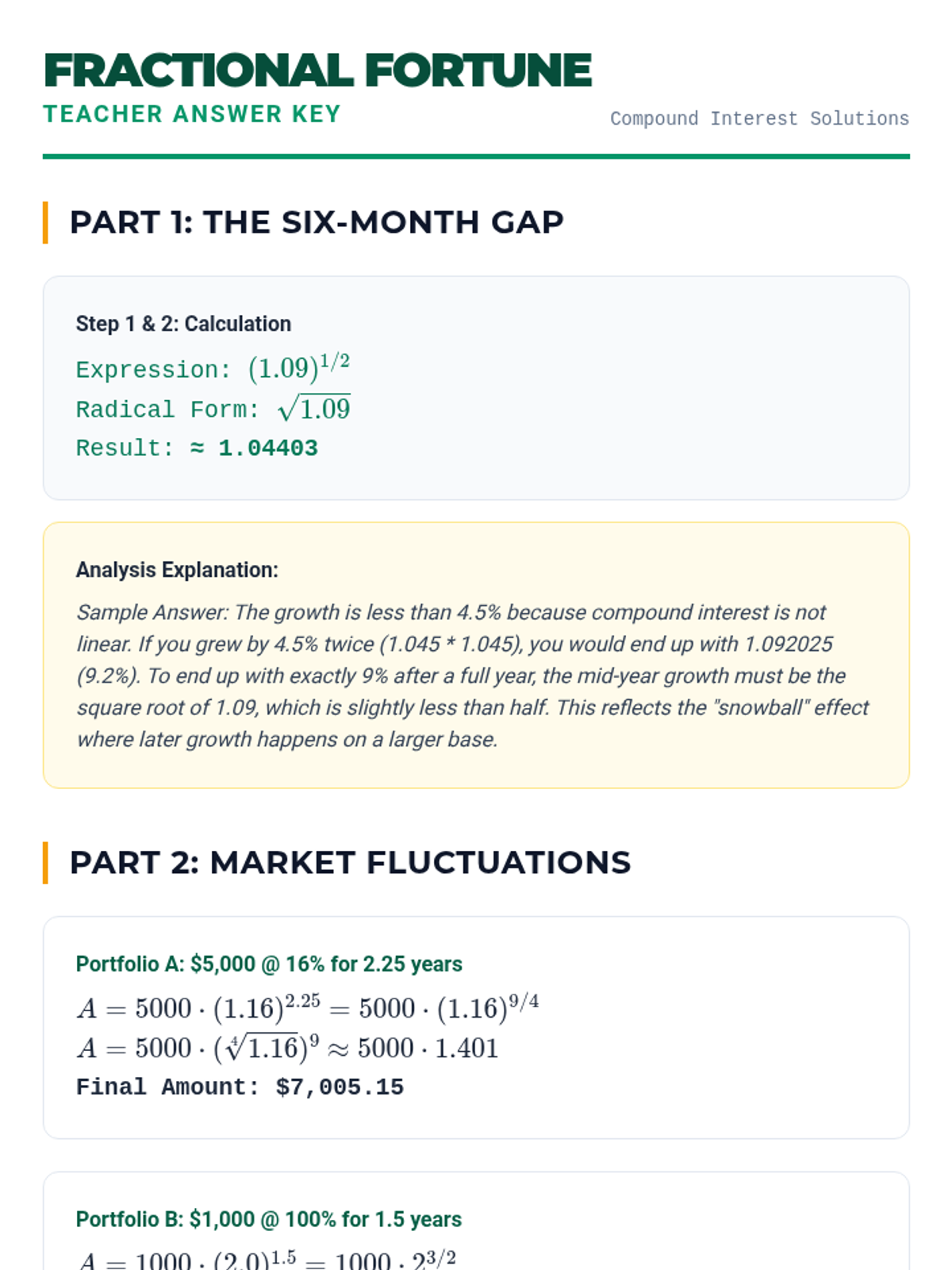
Task: Click the orange bar beside Part 2 heading
Action: tap(46, 863)
